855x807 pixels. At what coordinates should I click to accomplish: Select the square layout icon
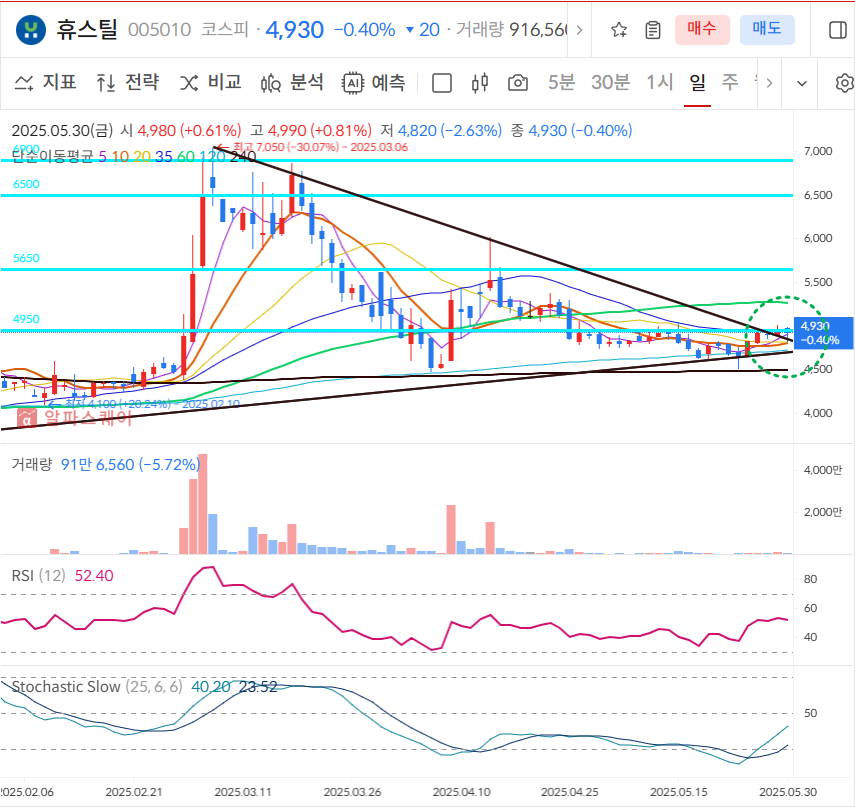click(442, 83)
